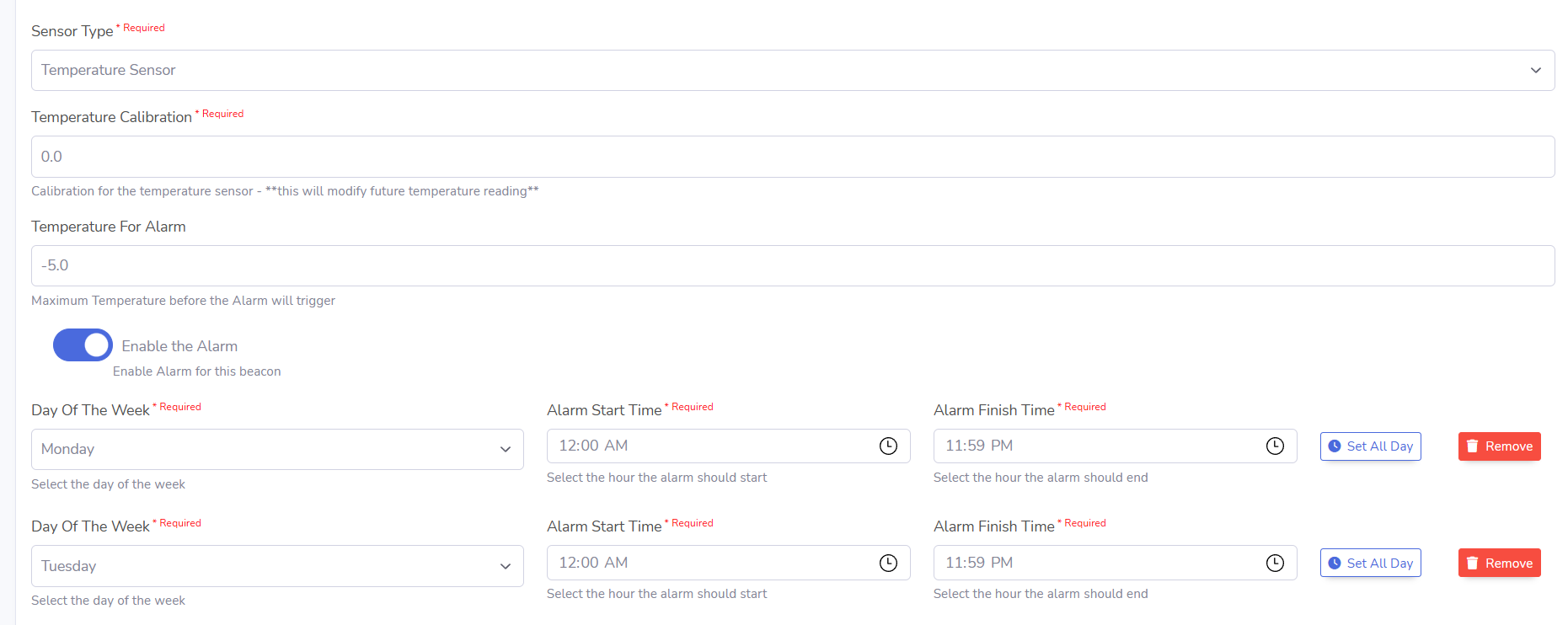The height and width of the screenshot is (625, 1568).
Task: Focus the Temperature Calibration input field
Action: tap(792, 157)
